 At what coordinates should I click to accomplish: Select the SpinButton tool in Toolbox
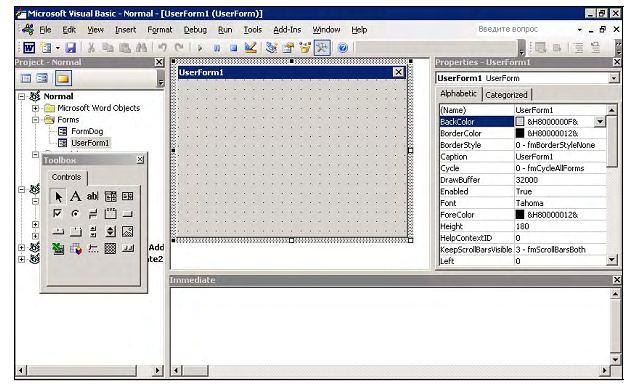pos(110,231)
